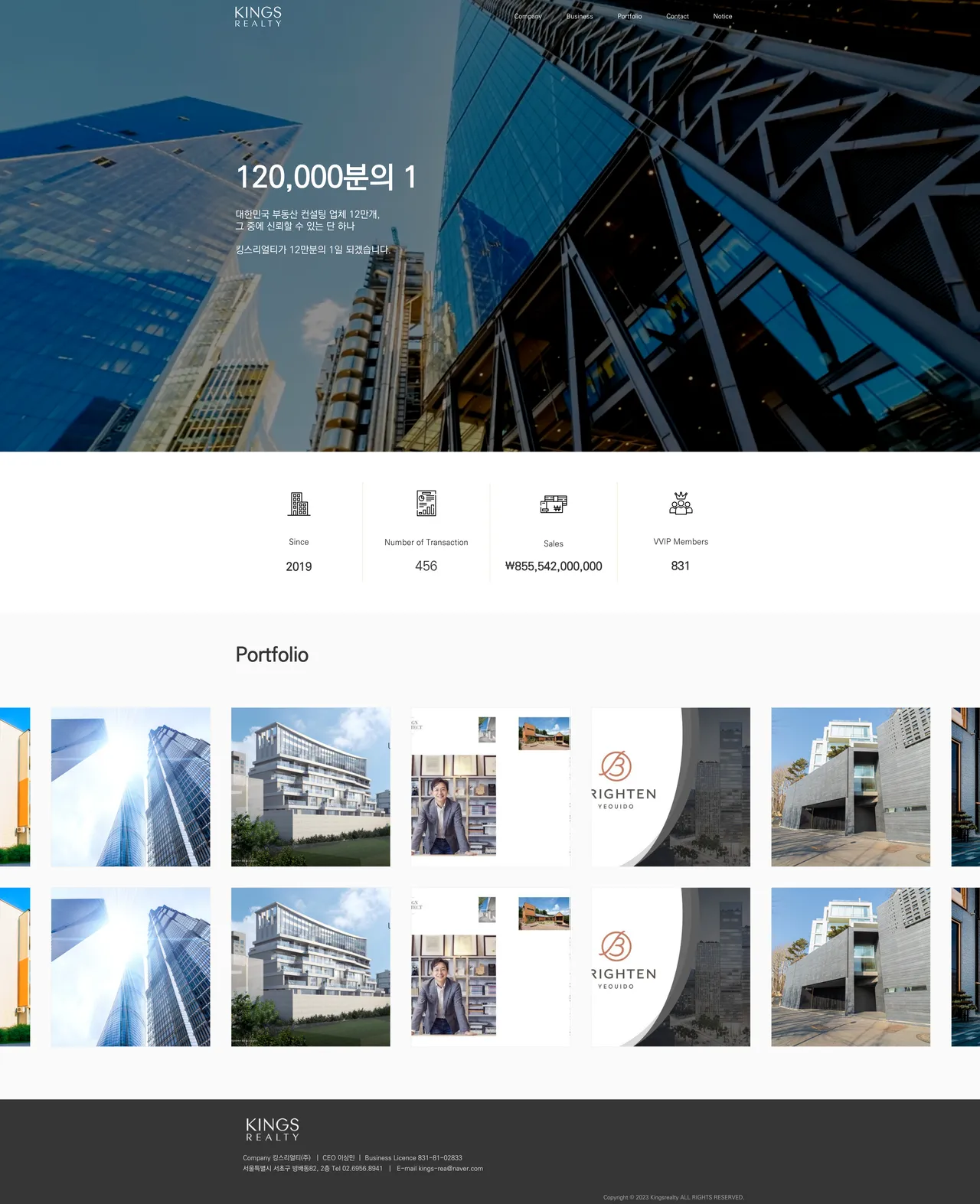Open the Contact menu item
This screenshot has height=1204, width=980.
(x=678, y=16)
